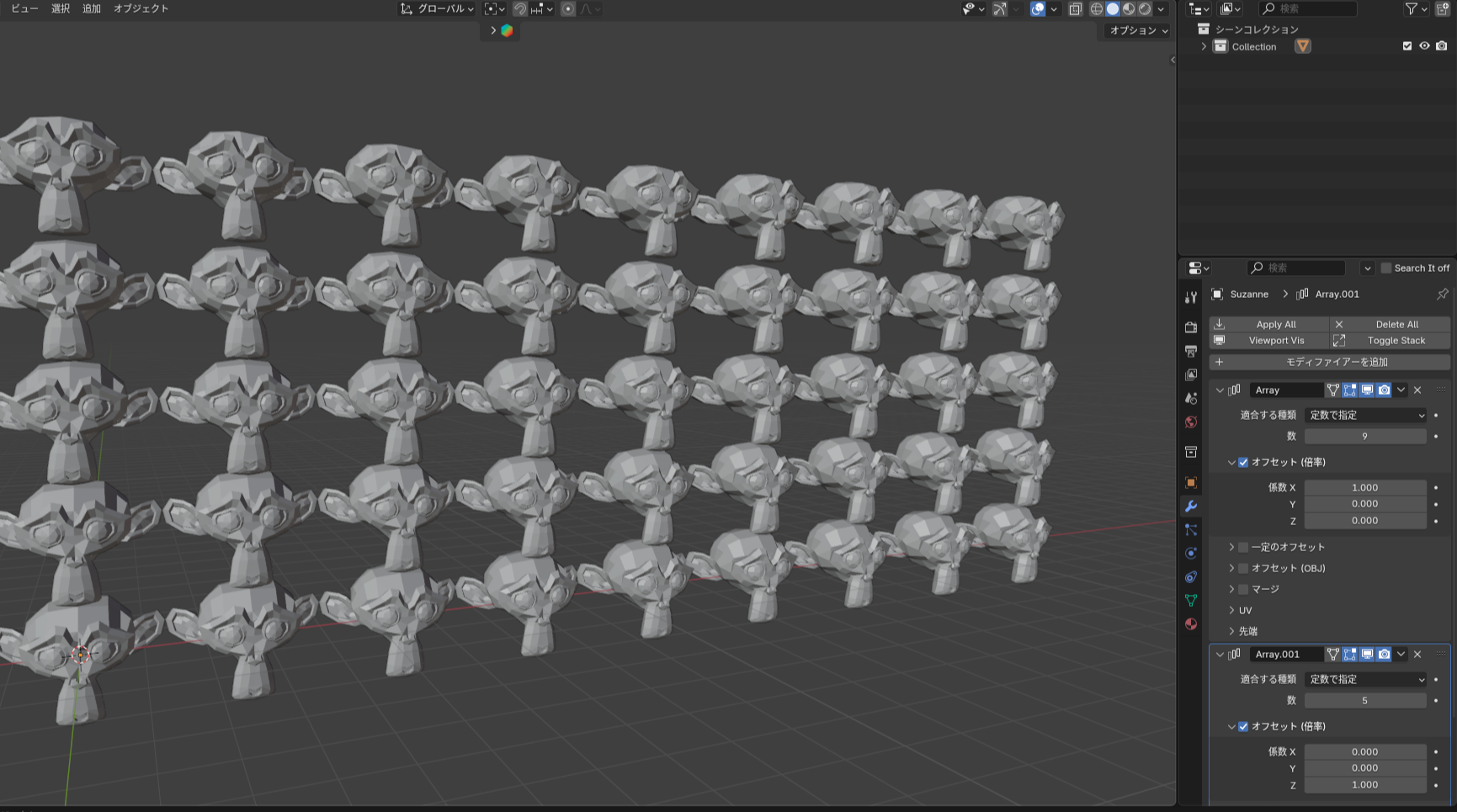The width and height of the screenshot is (1457, 812).
Task: Open the オプション dropdown in viewport
Action: click(x=1138, y=30)
